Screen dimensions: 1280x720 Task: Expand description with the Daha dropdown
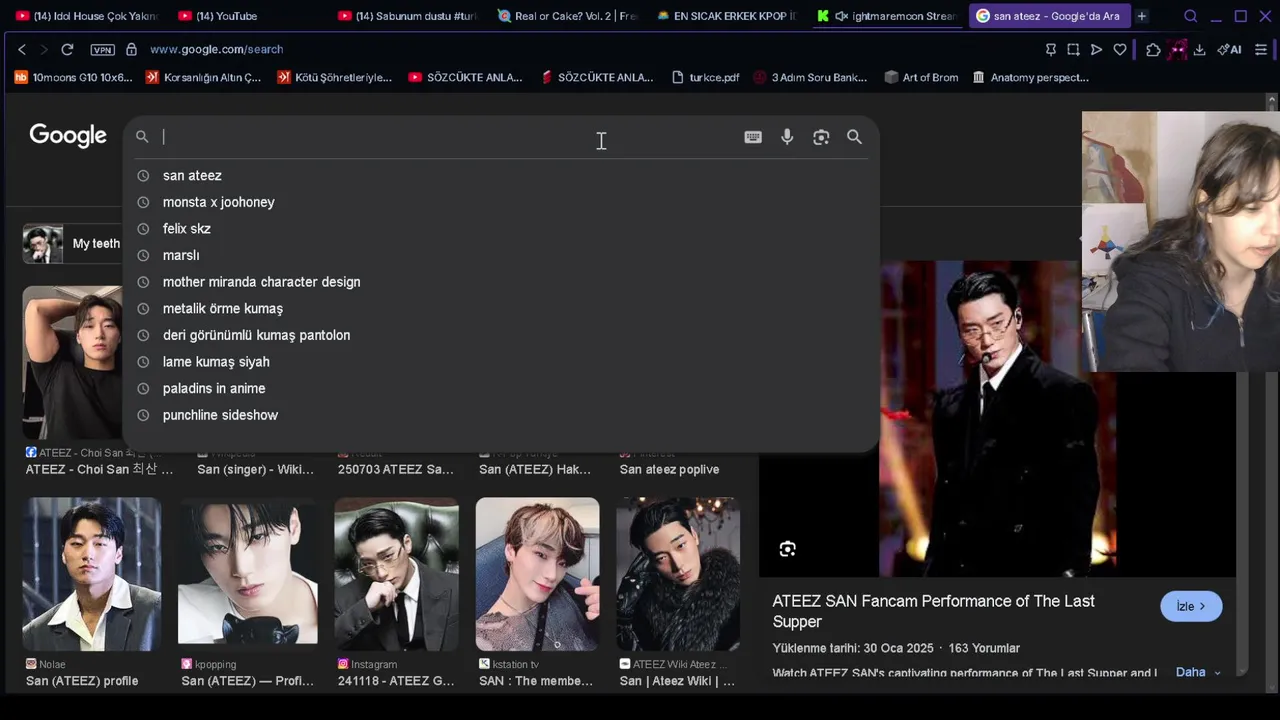(1198, 672)
